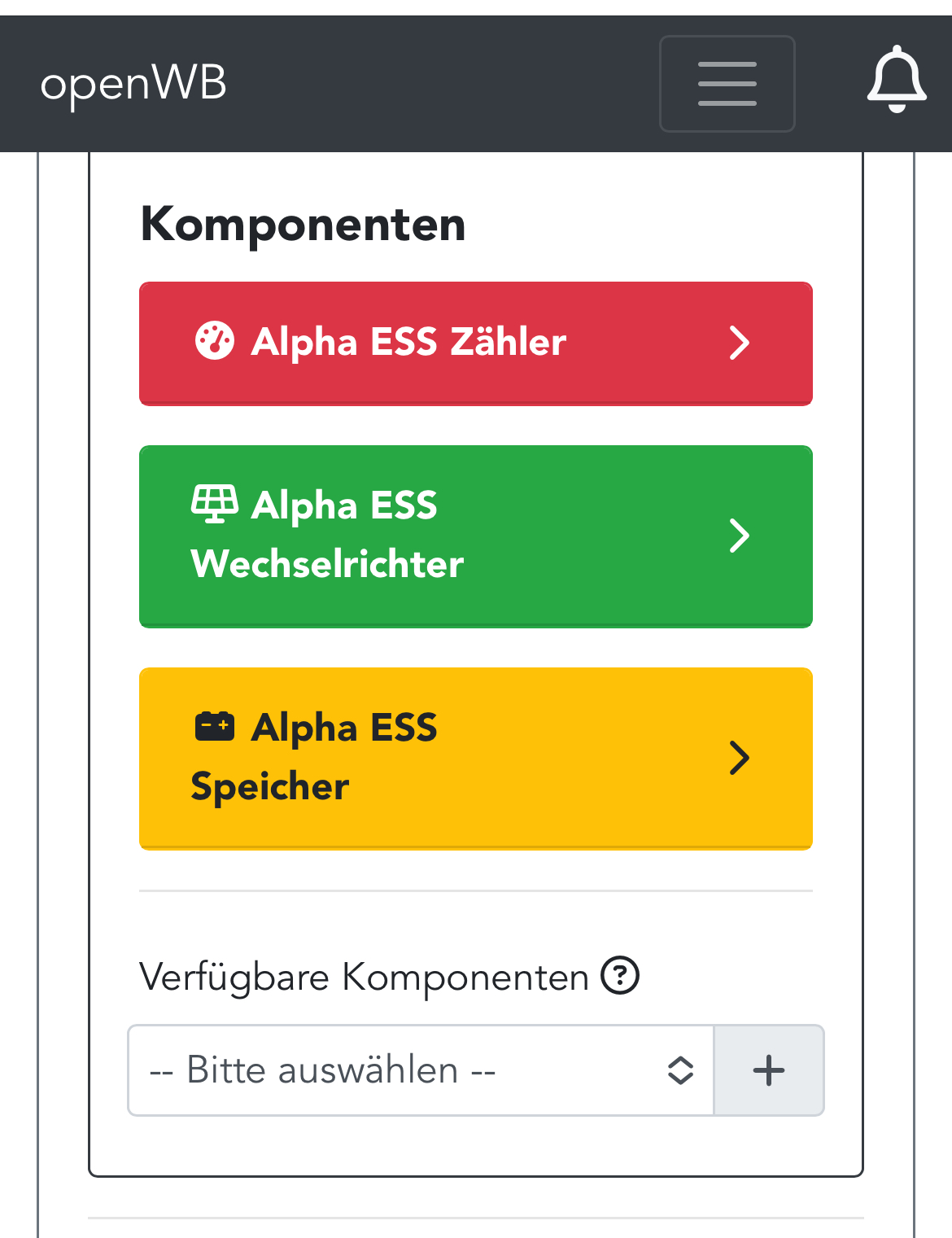952x1238 pixels.
Task: Open the green Alpha ESS Wechselrichter card
Action: (x=476, y=536)
